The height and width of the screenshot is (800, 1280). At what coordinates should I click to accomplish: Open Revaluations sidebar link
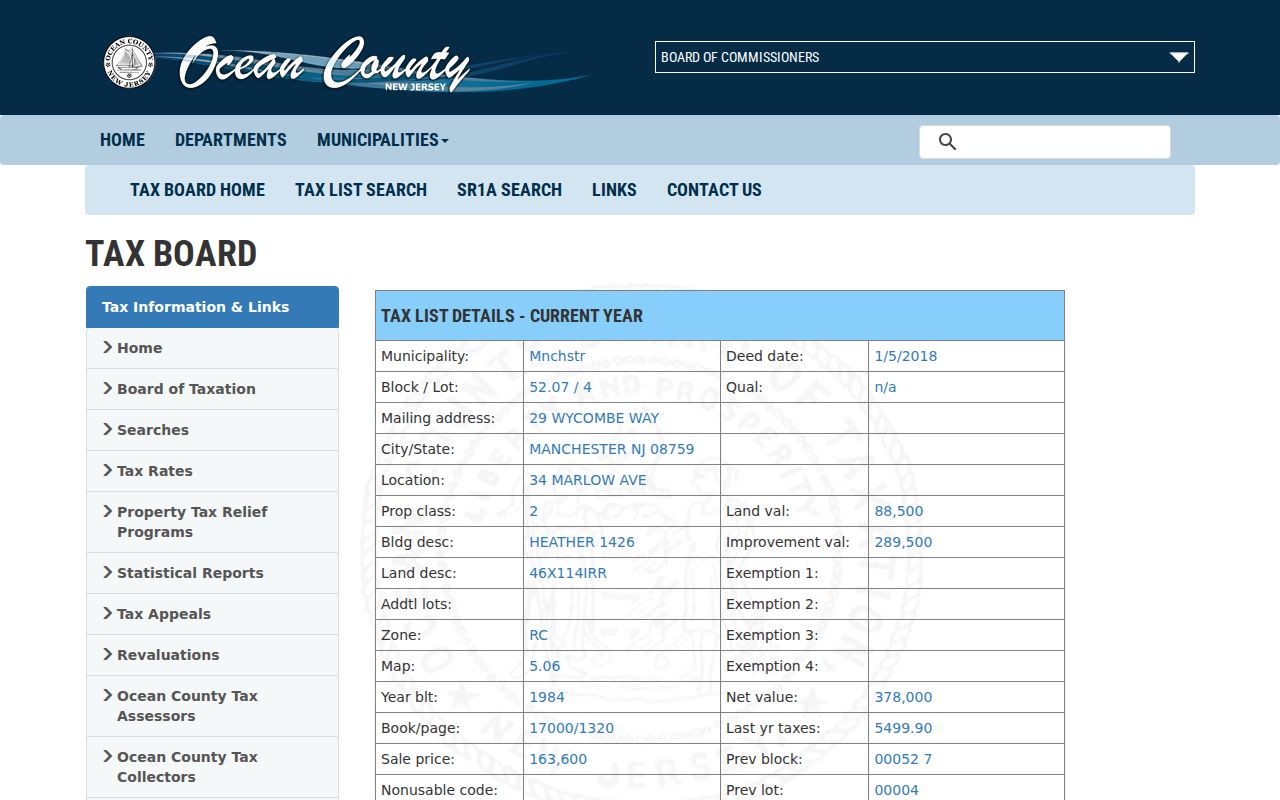coord(212,655)
